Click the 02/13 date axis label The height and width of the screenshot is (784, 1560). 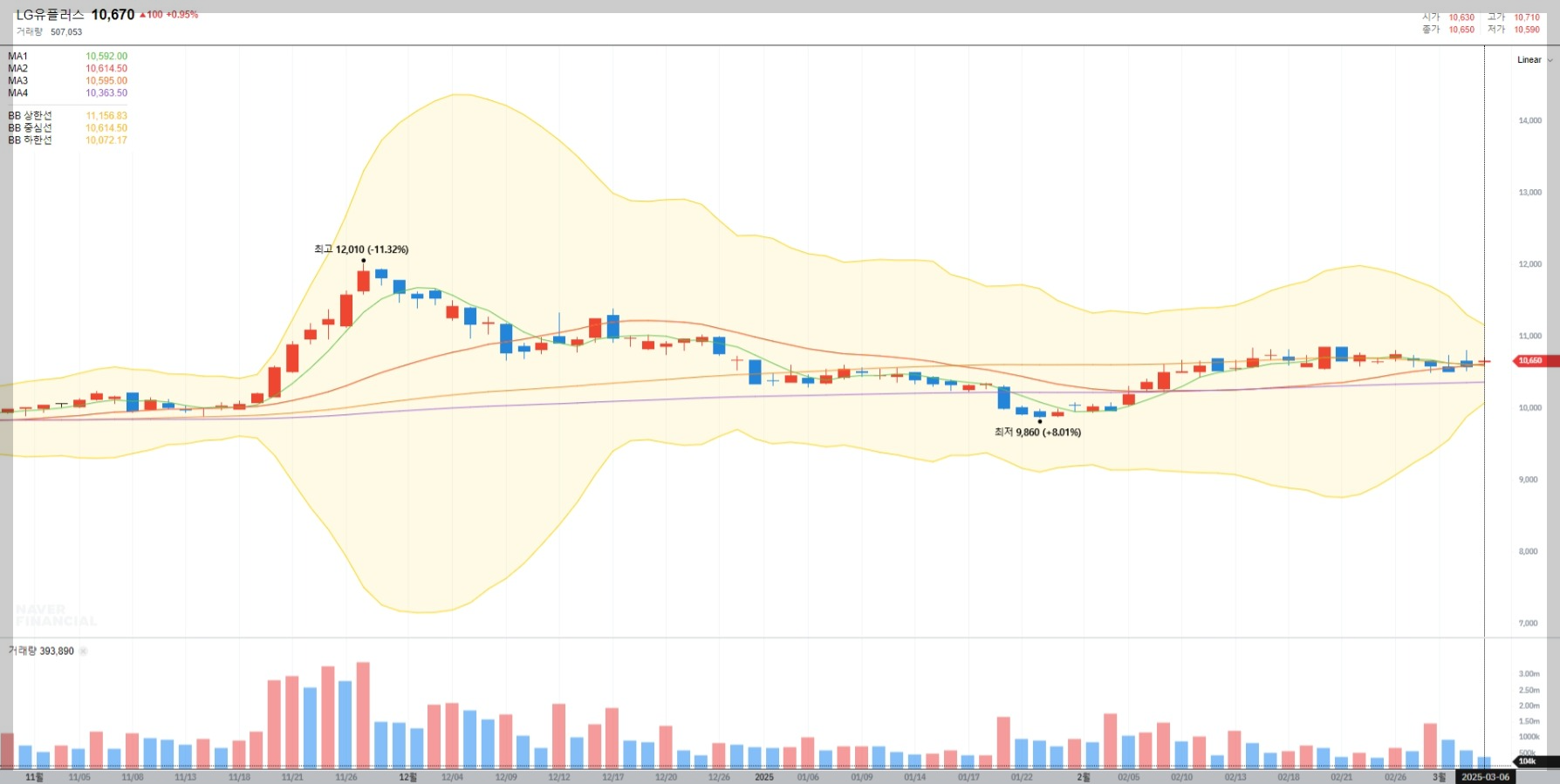(x=1235, y=777)
